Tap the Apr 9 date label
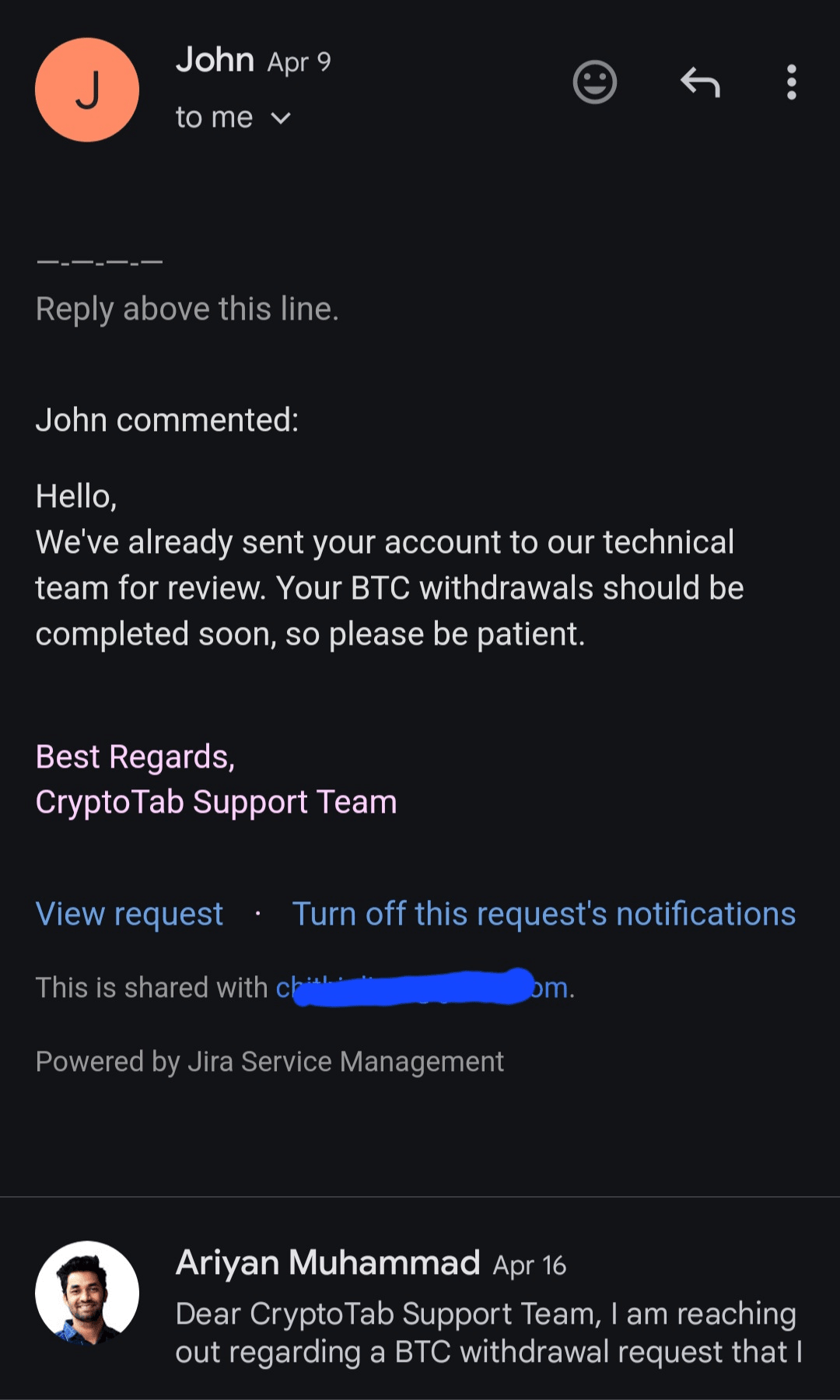Image resolution: width=840 pixels, height=1400 pixels. click(x=299, y=62)
